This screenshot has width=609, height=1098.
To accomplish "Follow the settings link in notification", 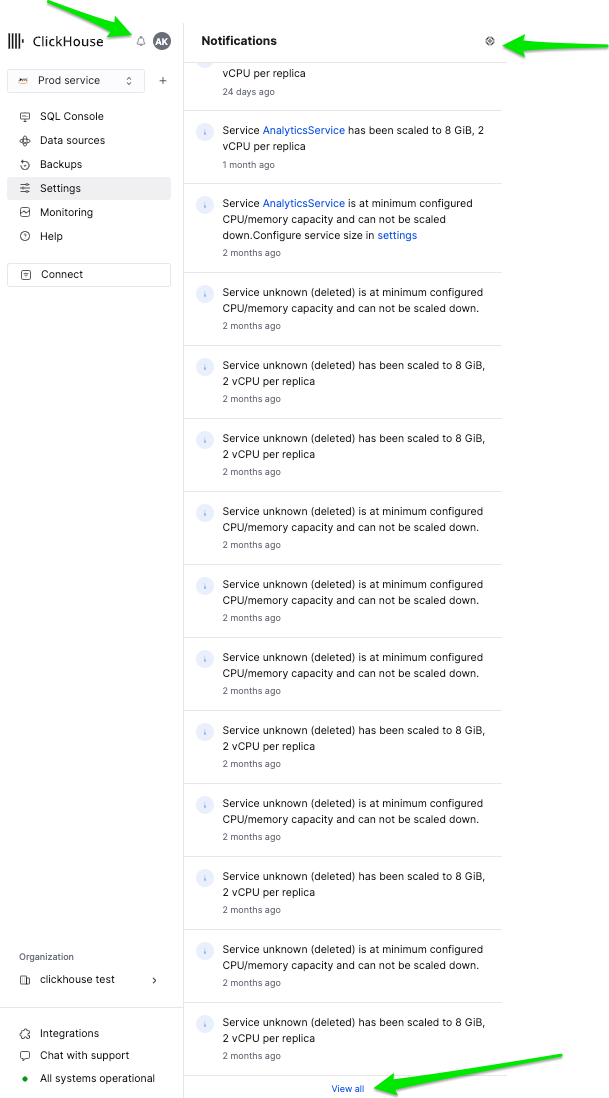I will tap(397, 236).
